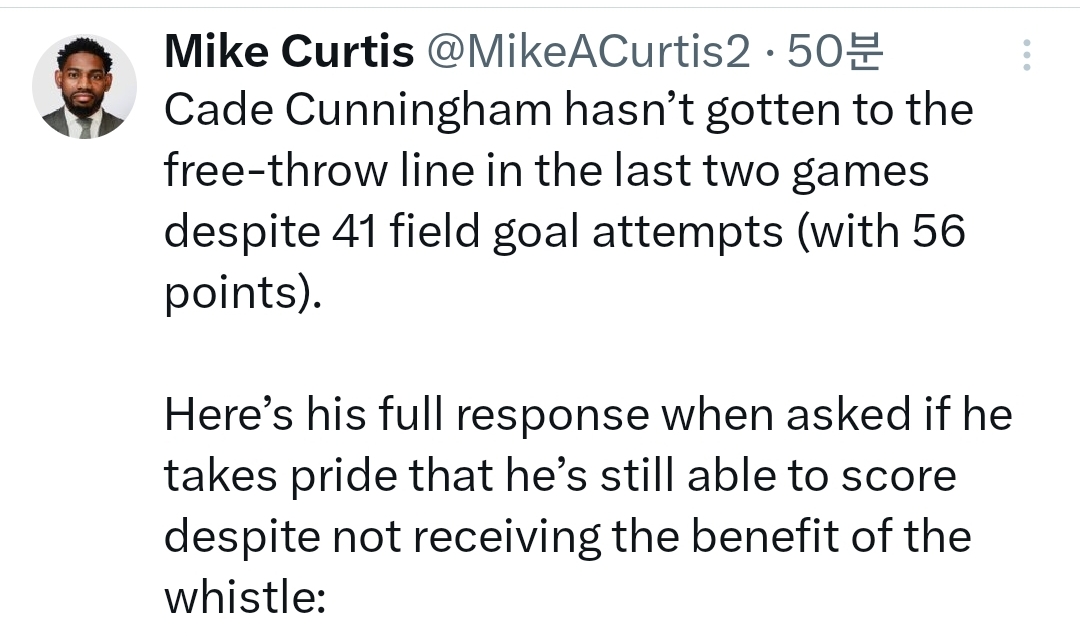Screen dimensions: 1080x636
Task: Click the word 'whistle:' ending the tweet
Action: [x=245, y=597]
